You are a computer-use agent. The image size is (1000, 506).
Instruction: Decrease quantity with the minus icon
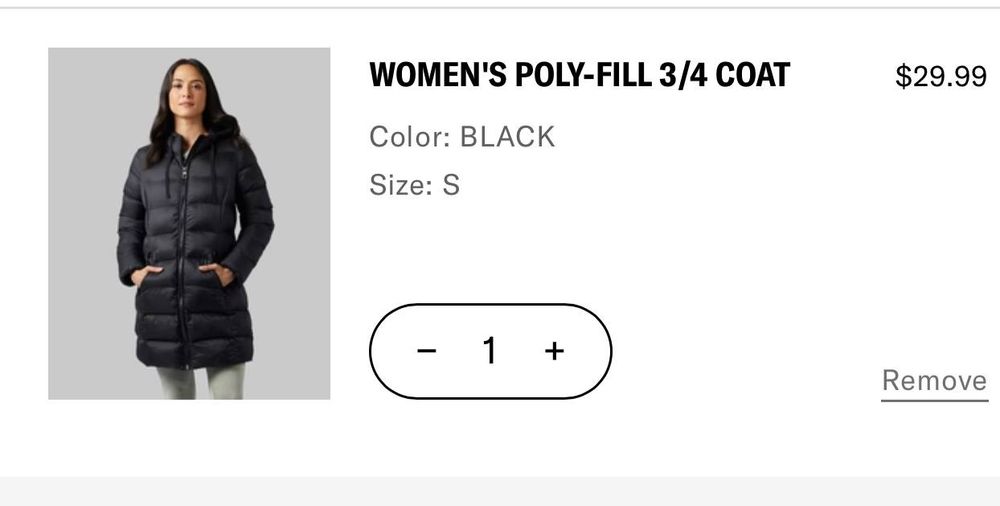427,351
